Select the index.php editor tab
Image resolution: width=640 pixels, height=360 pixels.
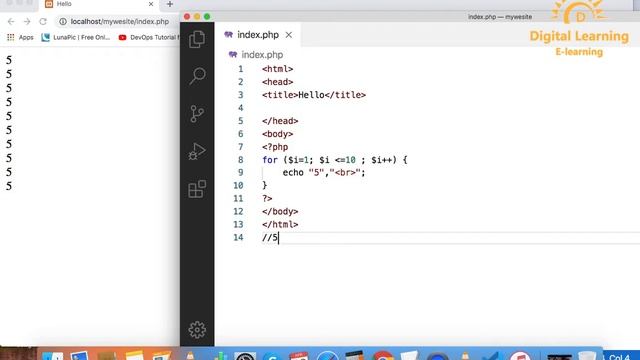click(258, 35)
